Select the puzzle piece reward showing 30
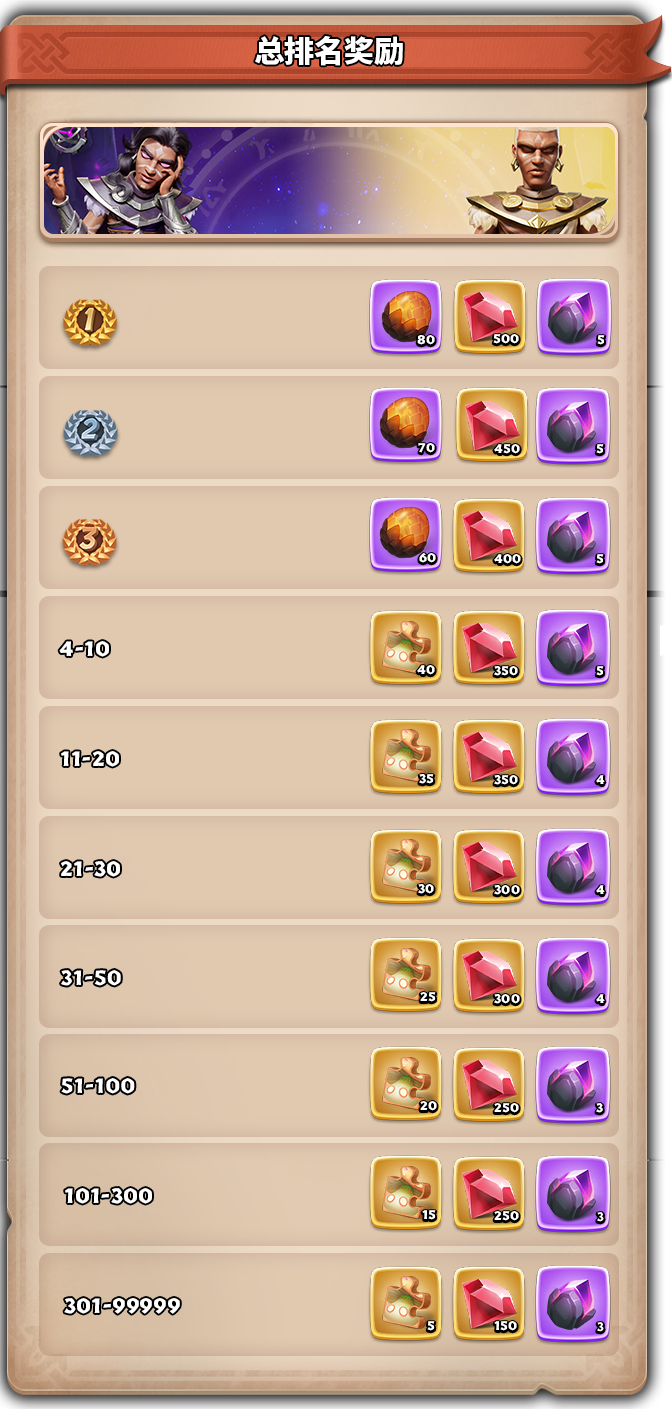 coord(406,867)
